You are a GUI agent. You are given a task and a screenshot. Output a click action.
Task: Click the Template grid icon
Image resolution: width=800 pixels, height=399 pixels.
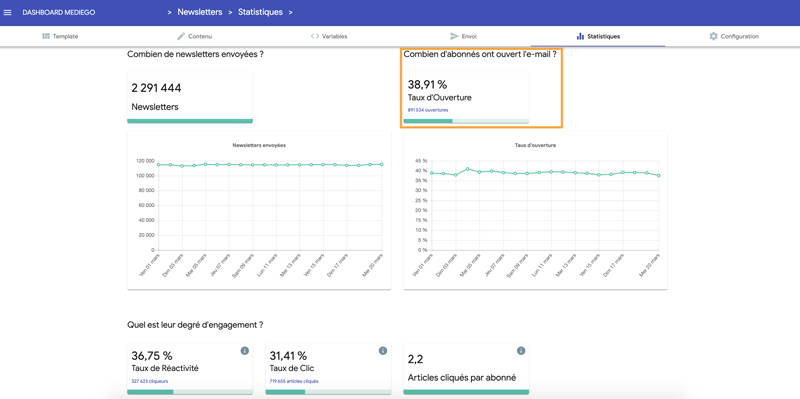(46, 36)
